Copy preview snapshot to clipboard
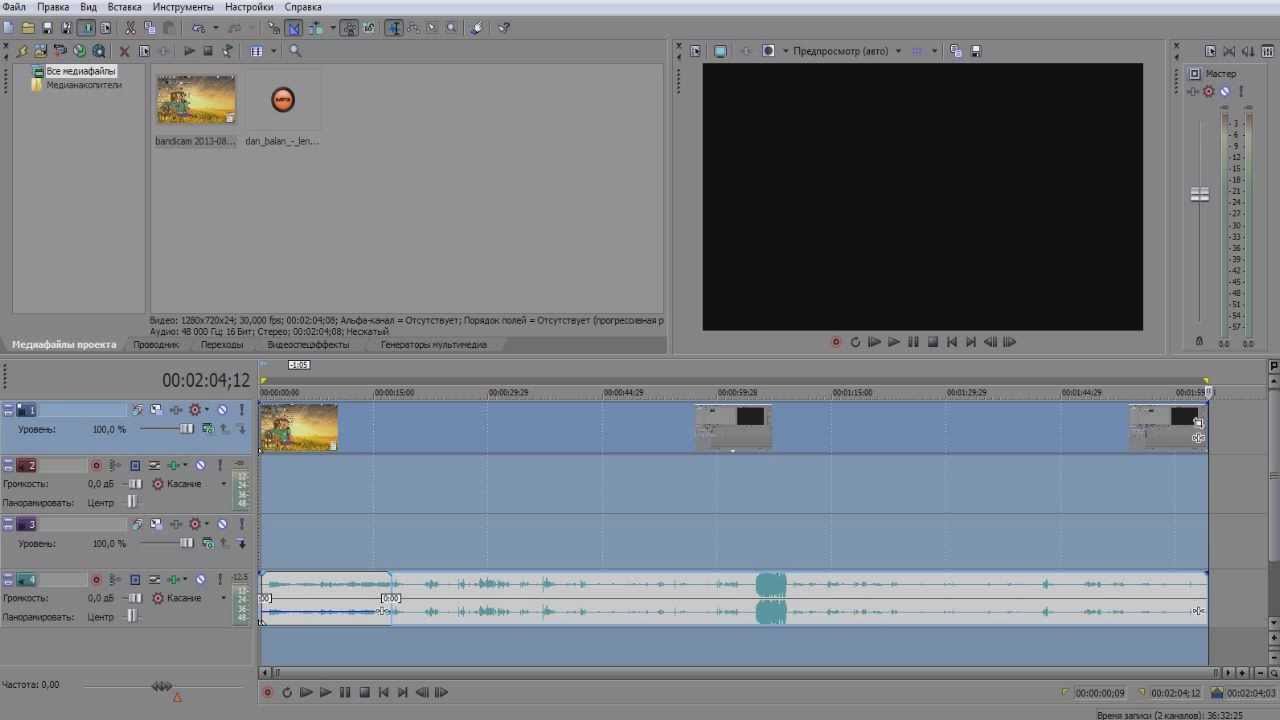 click(956, 51)
